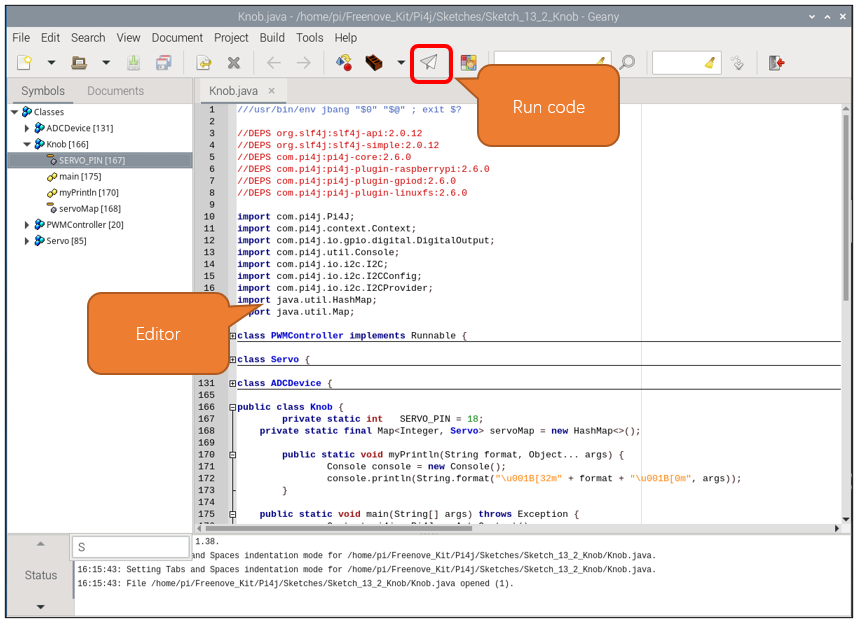Focus the goto line number field
The image size is (857, 623).
click(678, 63)
